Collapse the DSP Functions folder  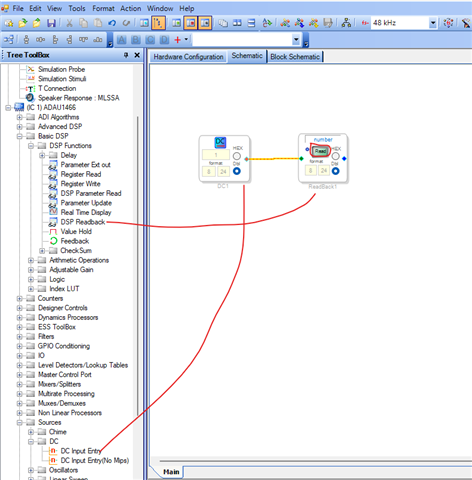coord(31,146)
